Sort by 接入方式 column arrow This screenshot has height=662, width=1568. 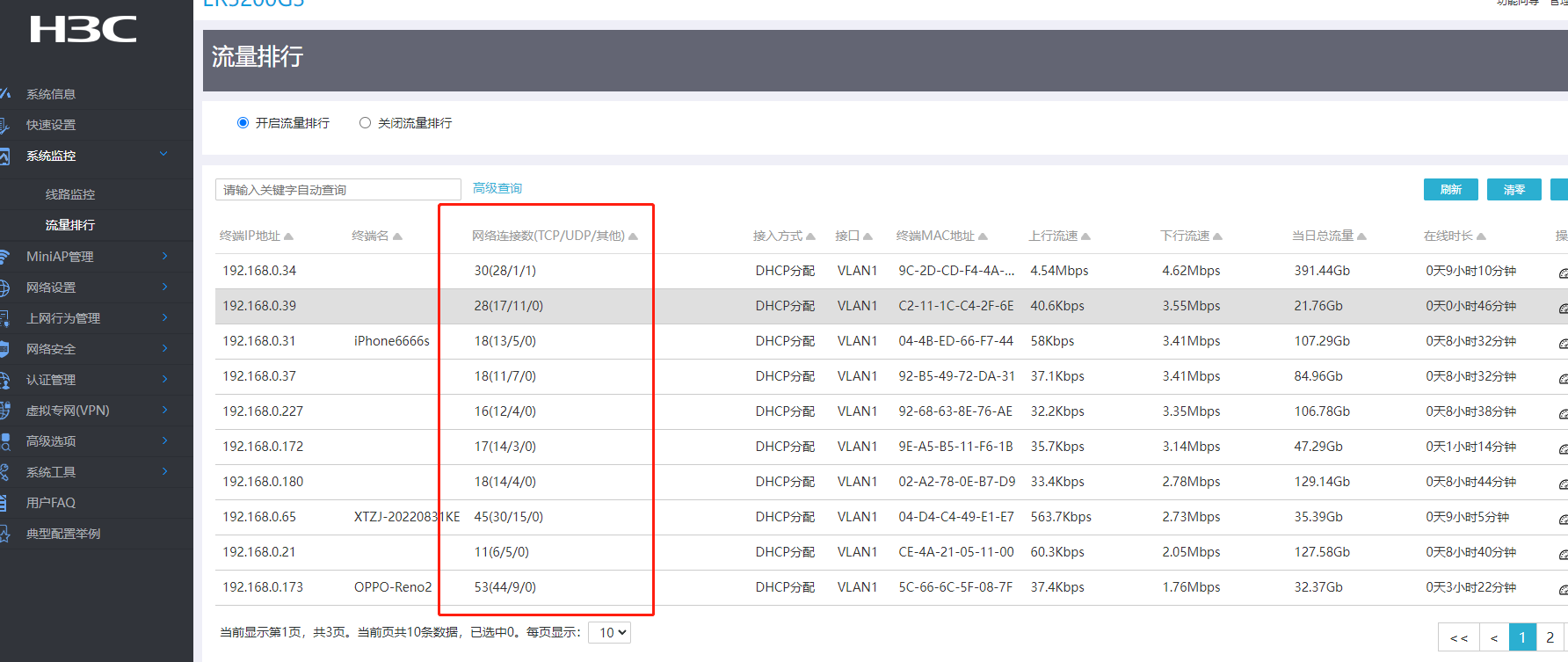(810, 236)
